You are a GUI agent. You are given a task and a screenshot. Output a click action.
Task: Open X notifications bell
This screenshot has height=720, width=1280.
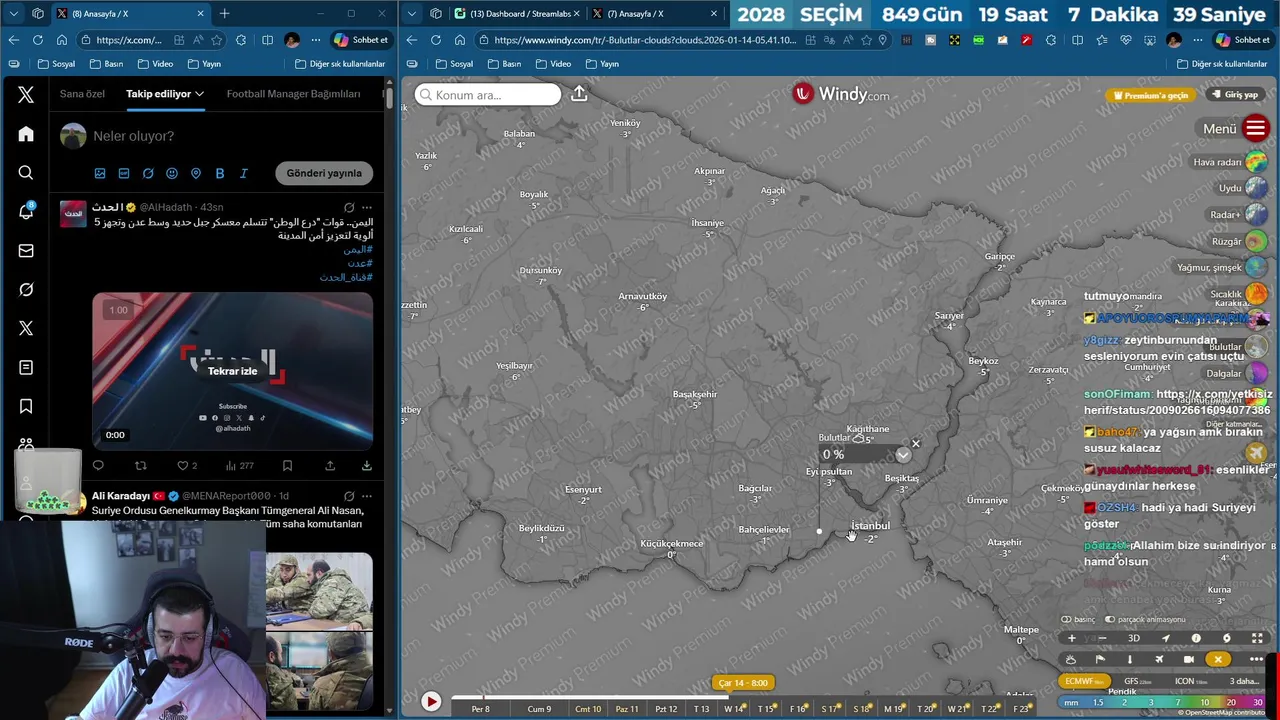click(x=26, y=211)
